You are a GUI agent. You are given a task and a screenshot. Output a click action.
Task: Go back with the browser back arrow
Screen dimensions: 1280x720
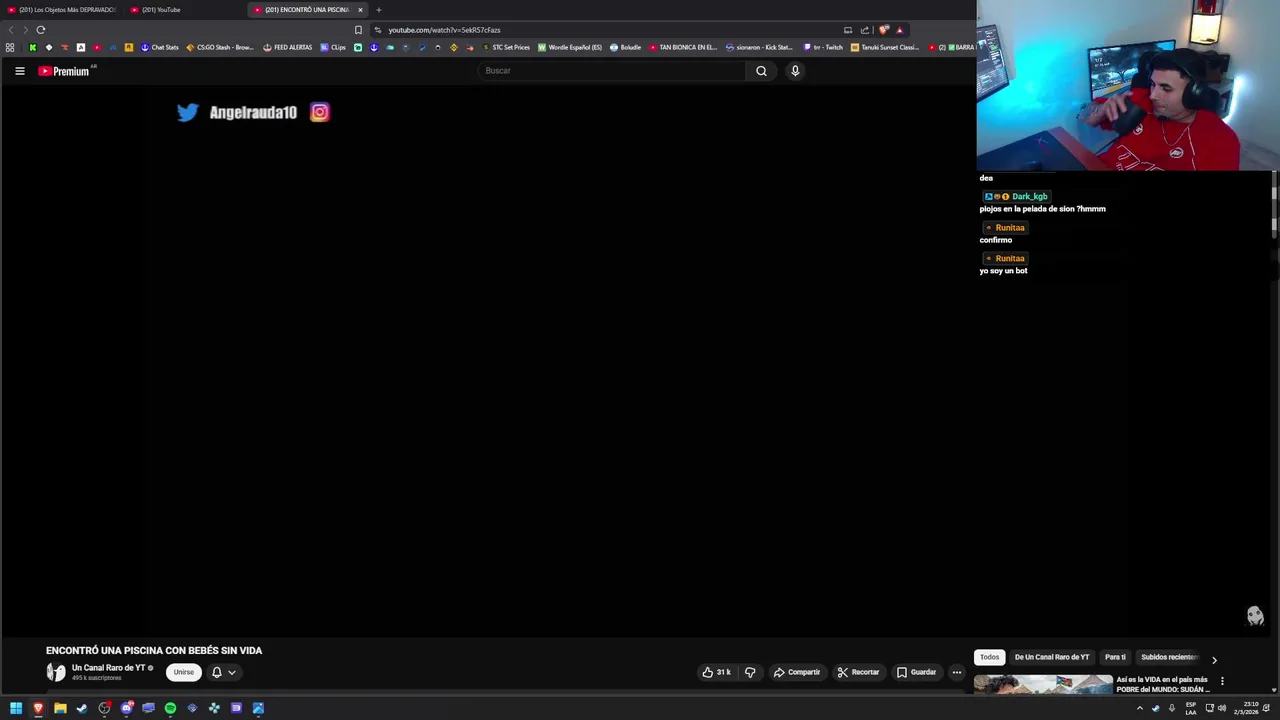11,30
